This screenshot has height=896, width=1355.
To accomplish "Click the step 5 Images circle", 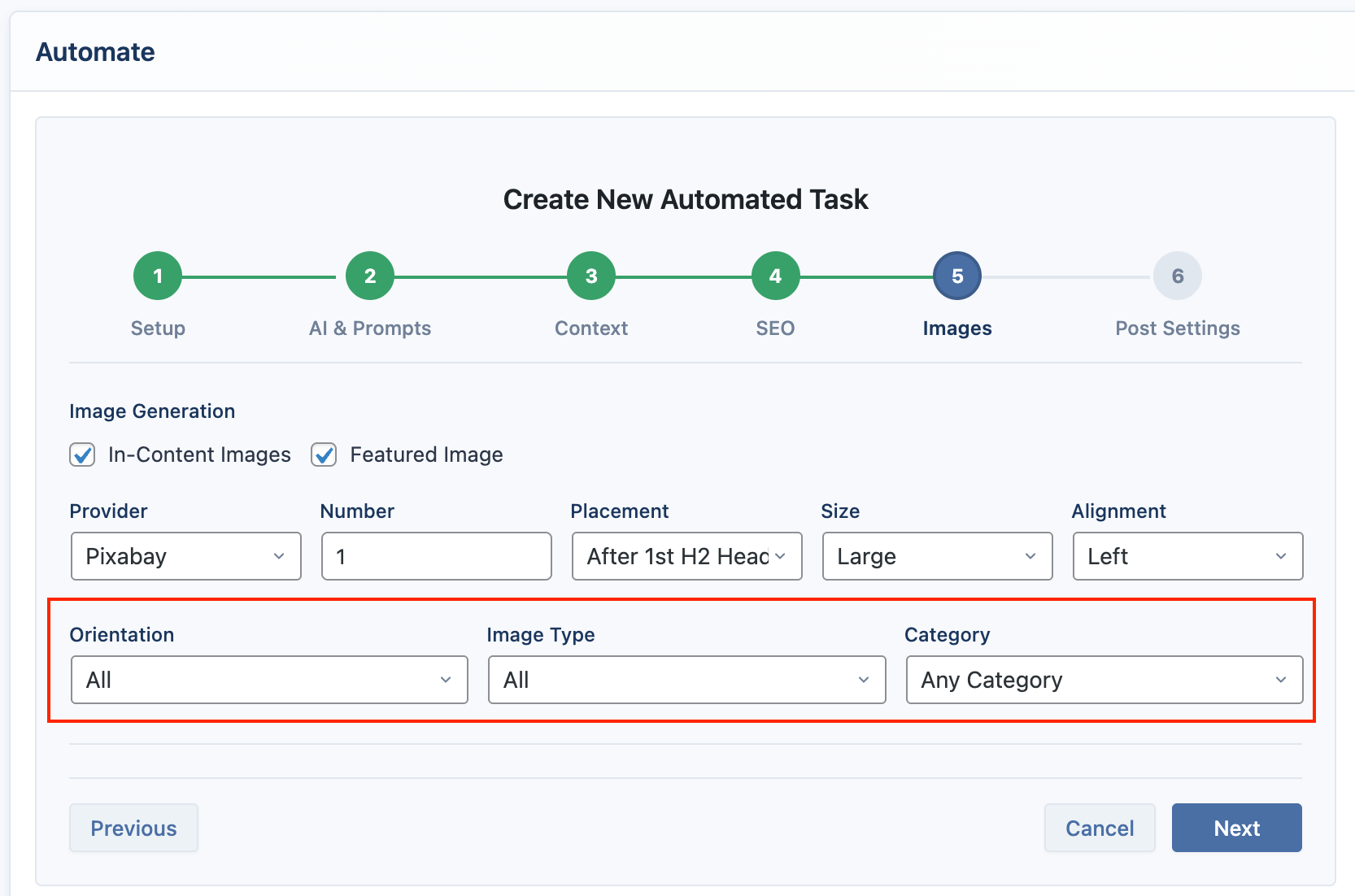I will coord(957,276).
